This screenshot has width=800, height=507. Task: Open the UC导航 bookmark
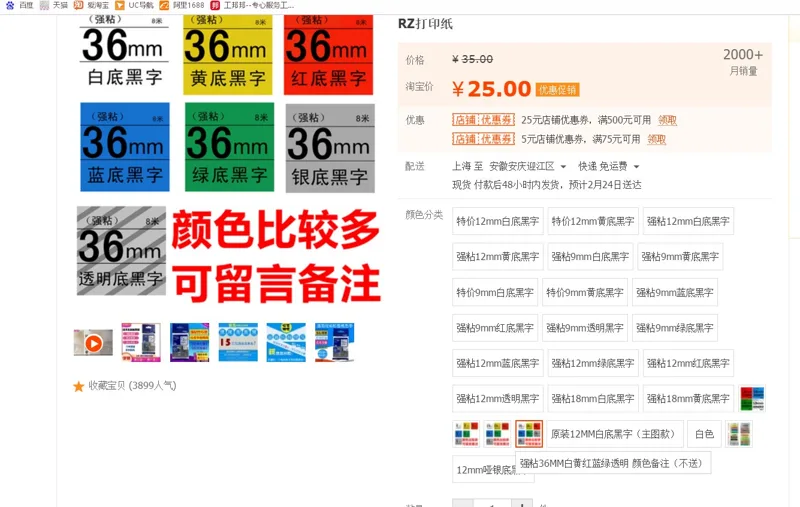(134, 5)
